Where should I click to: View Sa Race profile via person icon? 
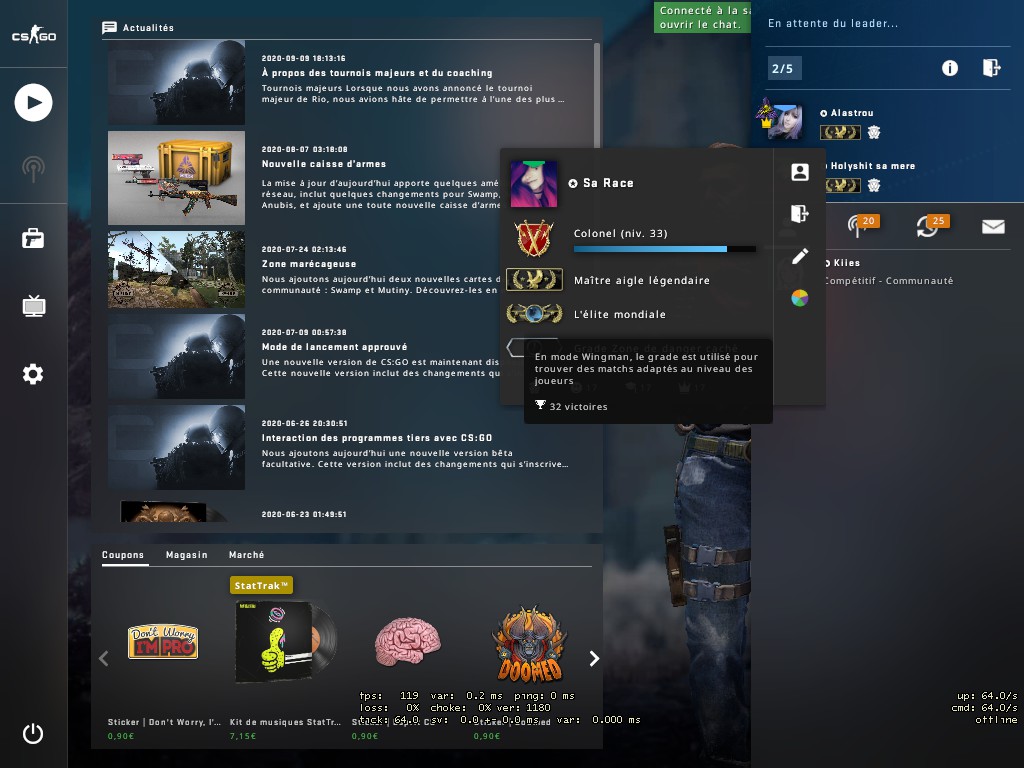click(800, 172)
